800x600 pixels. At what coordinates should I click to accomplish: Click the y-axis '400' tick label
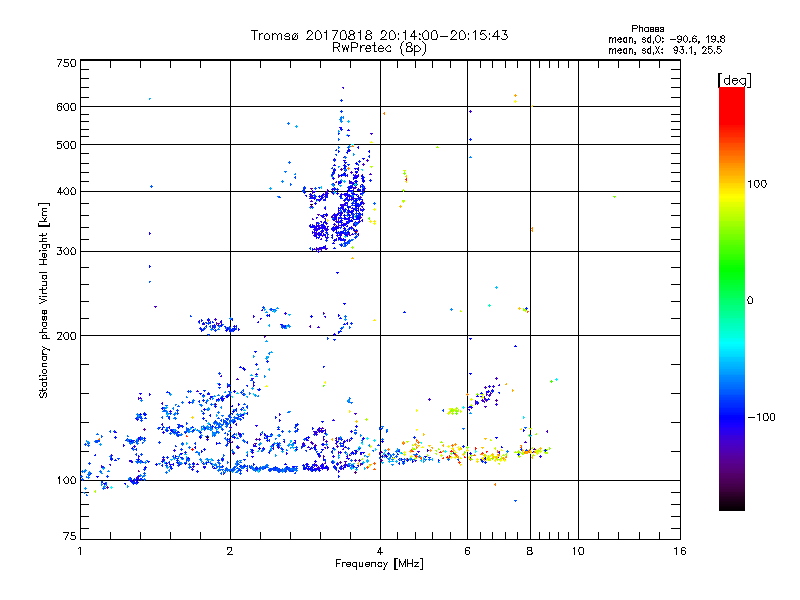[x=66, y=192]
